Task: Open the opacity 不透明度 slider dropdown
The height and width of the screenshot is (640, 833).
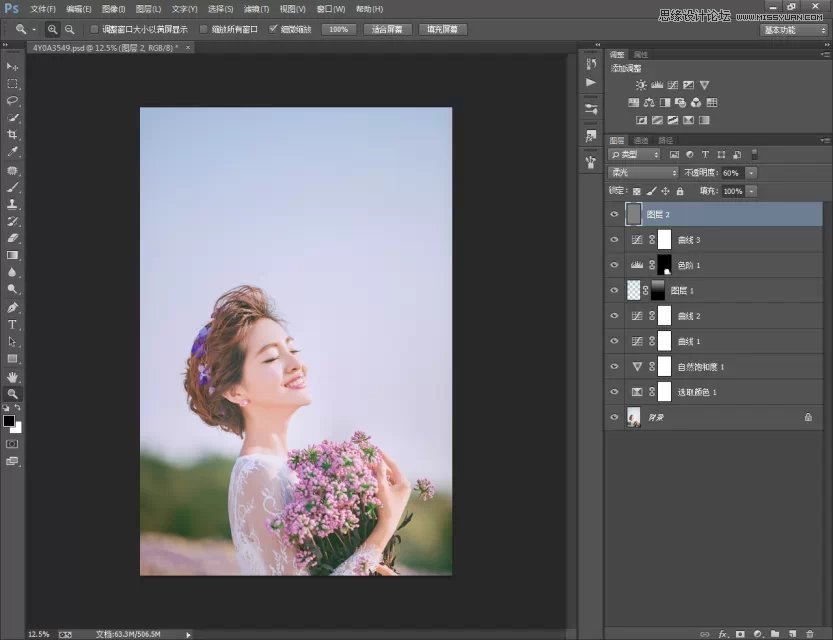Action: 751,173
